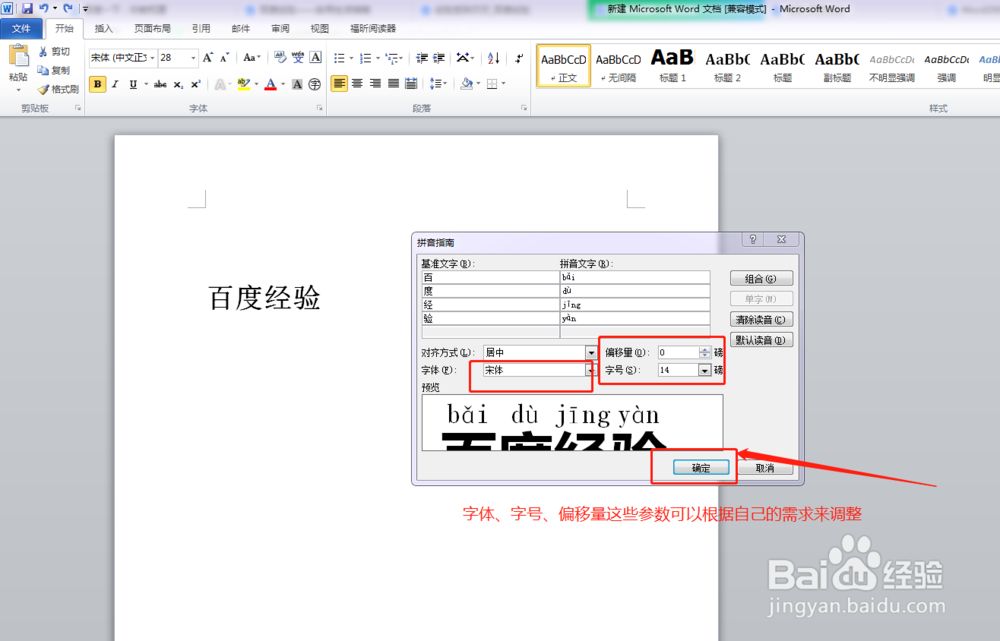The width and height of the screenshot is (1000, 641).
Task: Click the Redo icon in quick access toolbar
Action: click(x=68, y=8)
